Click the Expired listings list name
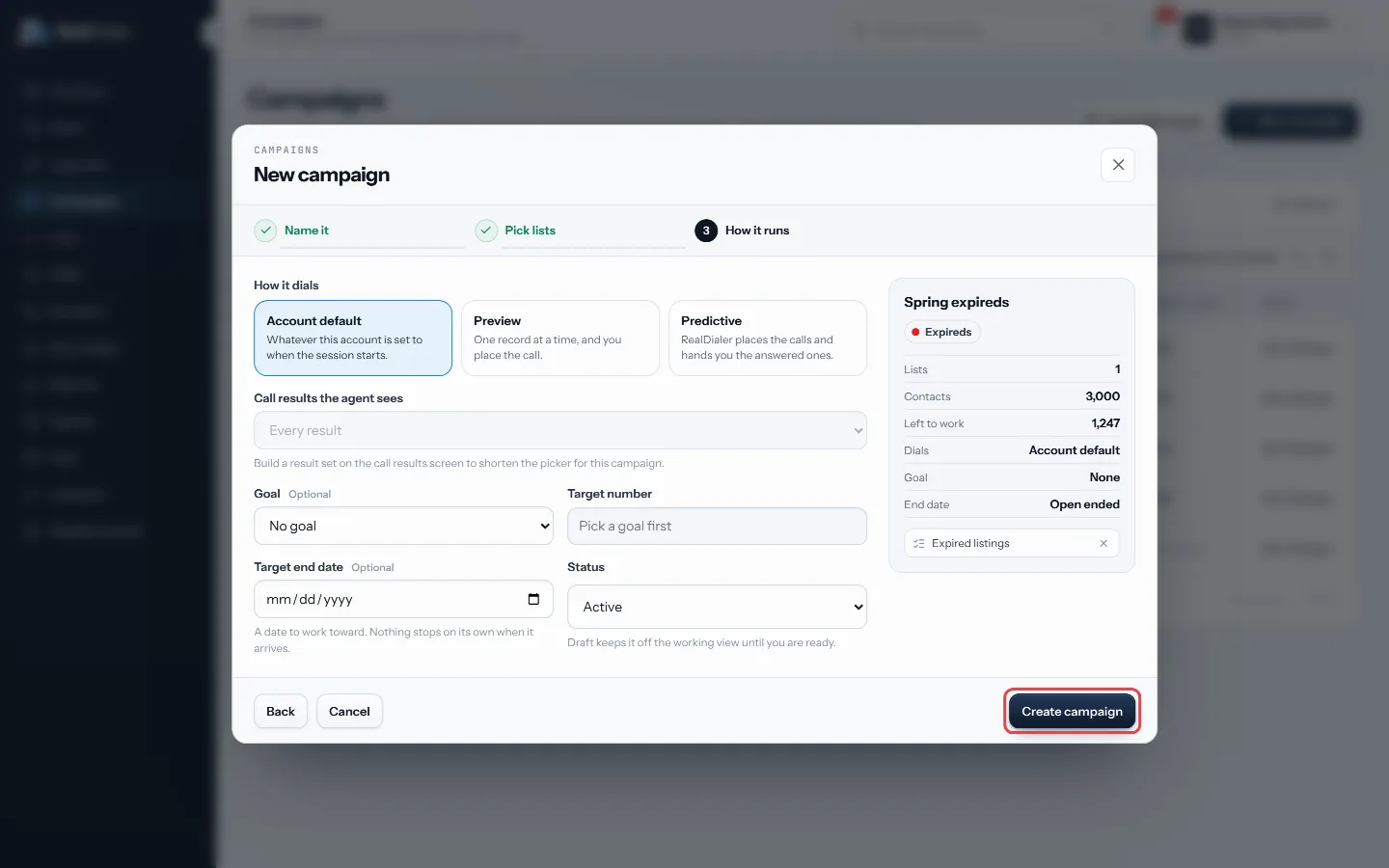Screen dimensions: 1389x868 (x=970, y=544)
